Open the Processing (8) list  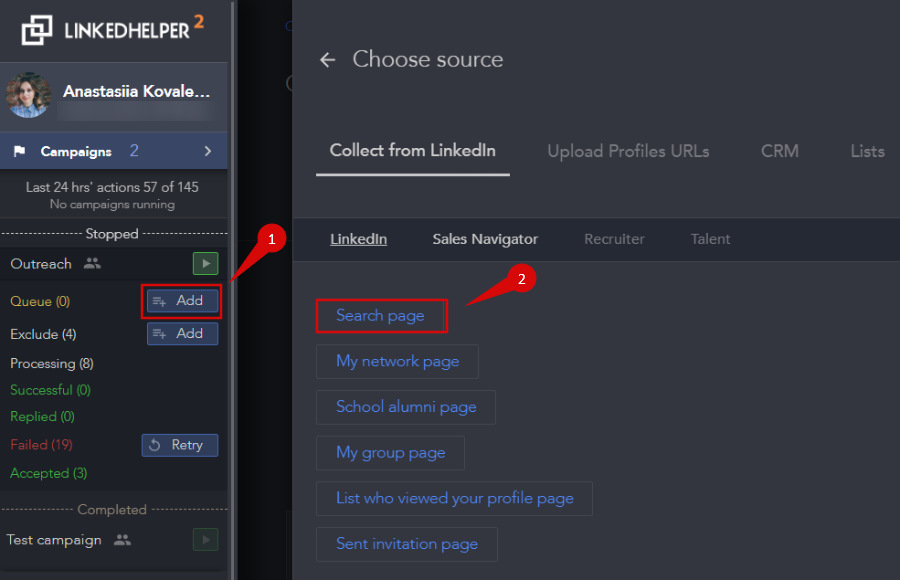coord(52,363)
